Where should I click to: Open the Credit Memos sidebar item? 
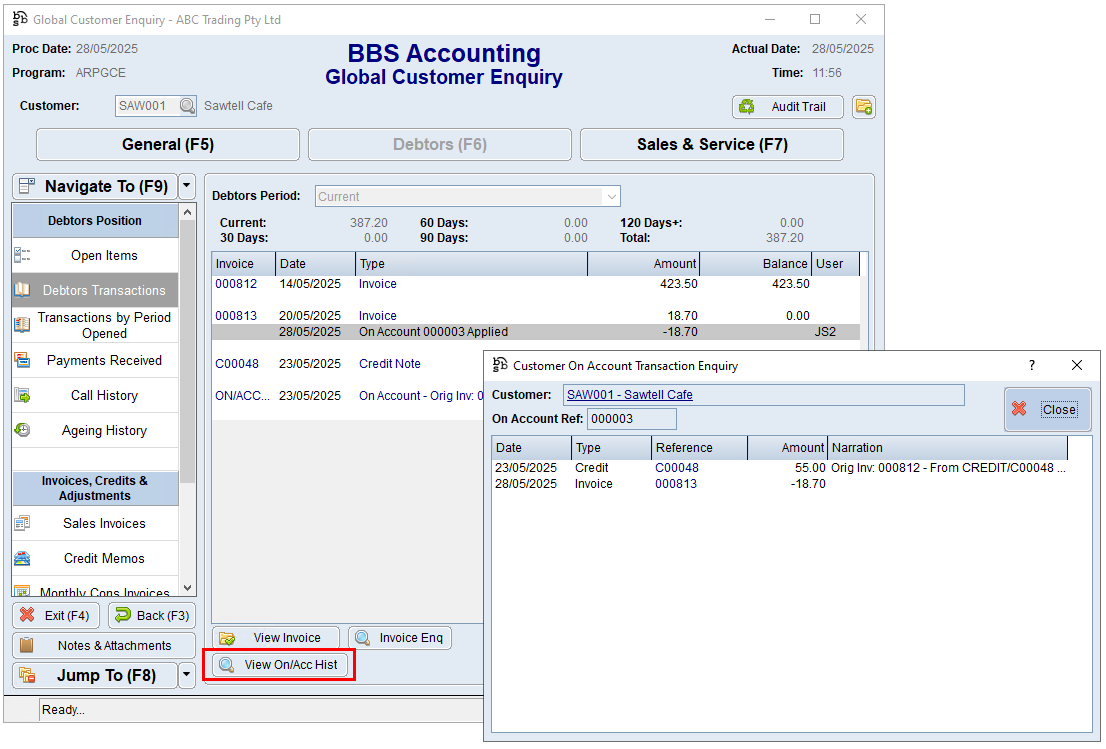(x=104, y=558)
